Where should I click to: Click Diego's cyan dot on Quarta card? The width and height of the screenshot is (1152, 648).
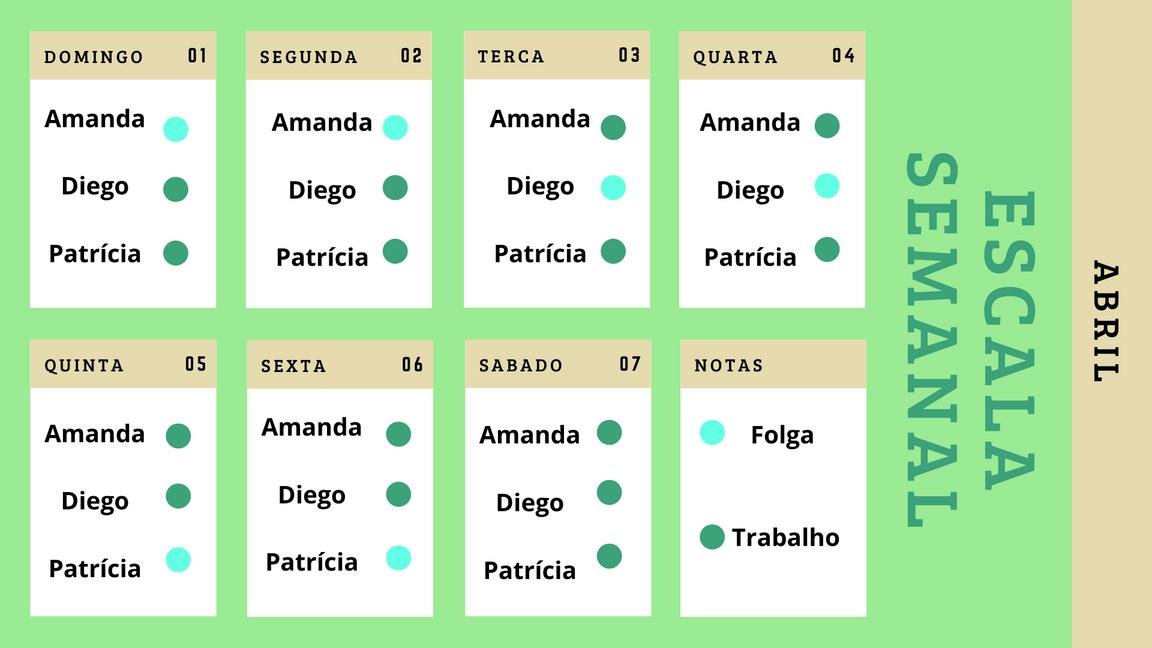827,185
